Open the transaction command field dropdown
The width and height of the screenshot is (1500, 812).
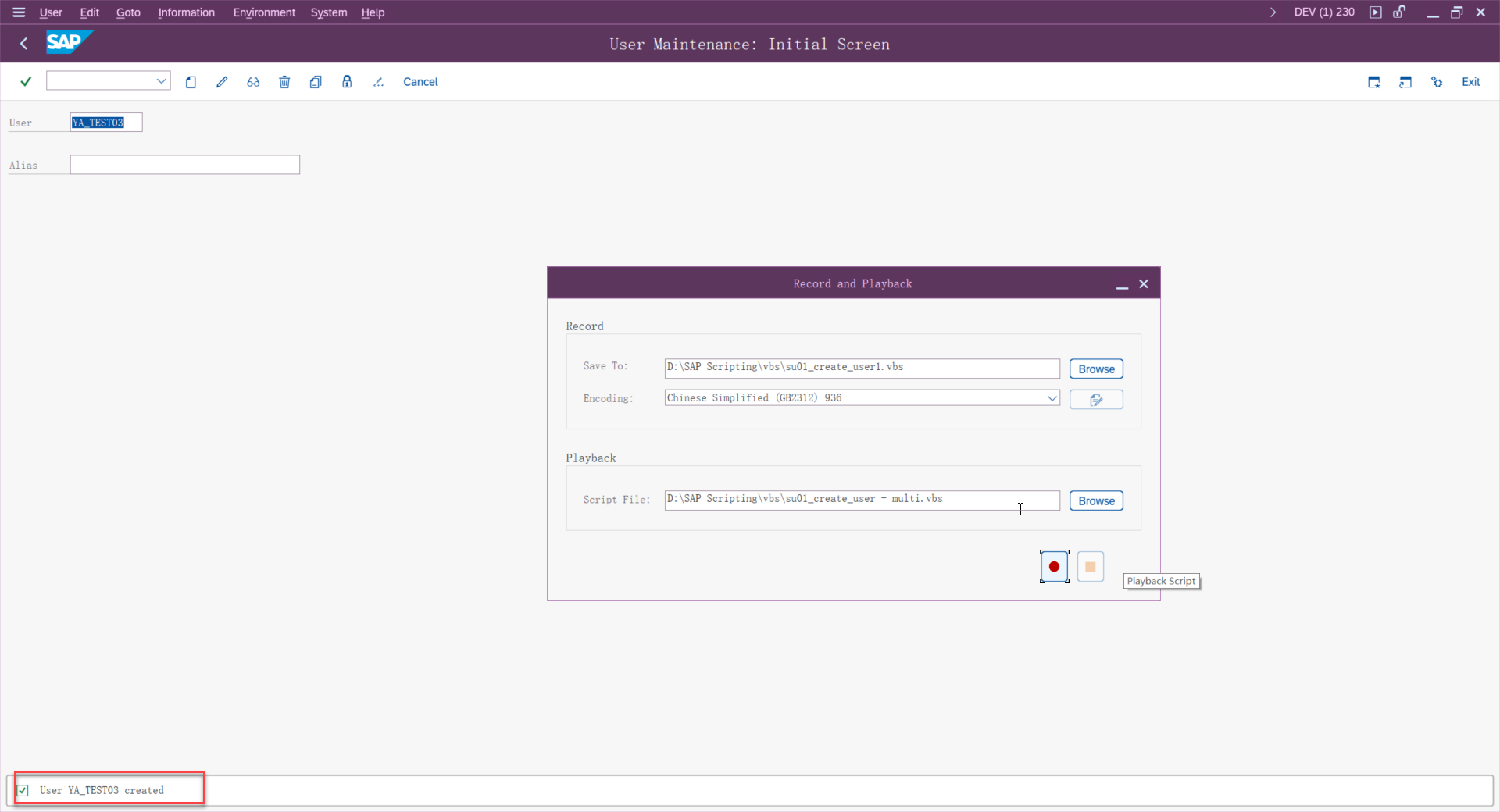161,80
